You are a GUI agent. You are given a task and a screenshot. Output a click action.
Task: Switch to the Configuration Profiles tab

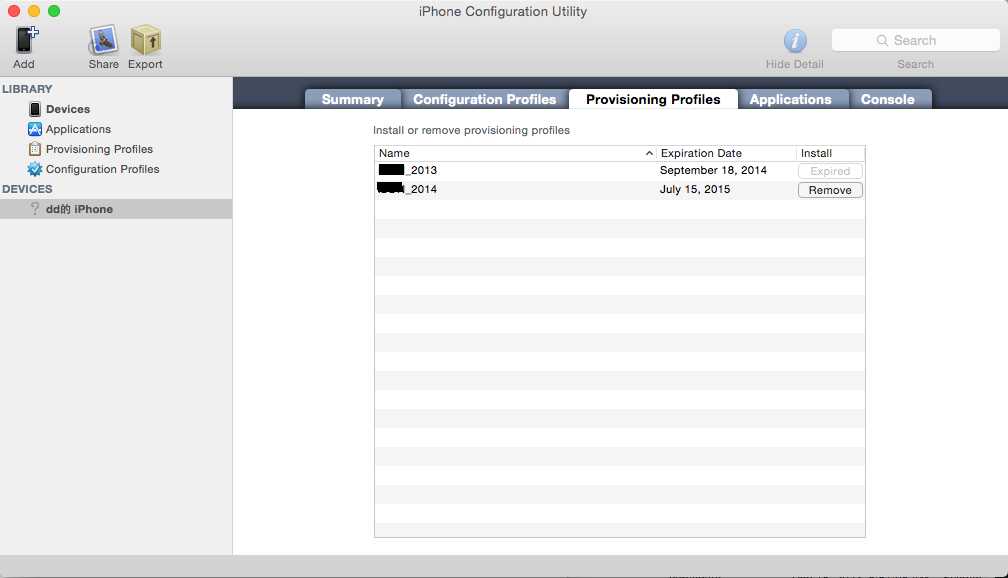point(485,99)
